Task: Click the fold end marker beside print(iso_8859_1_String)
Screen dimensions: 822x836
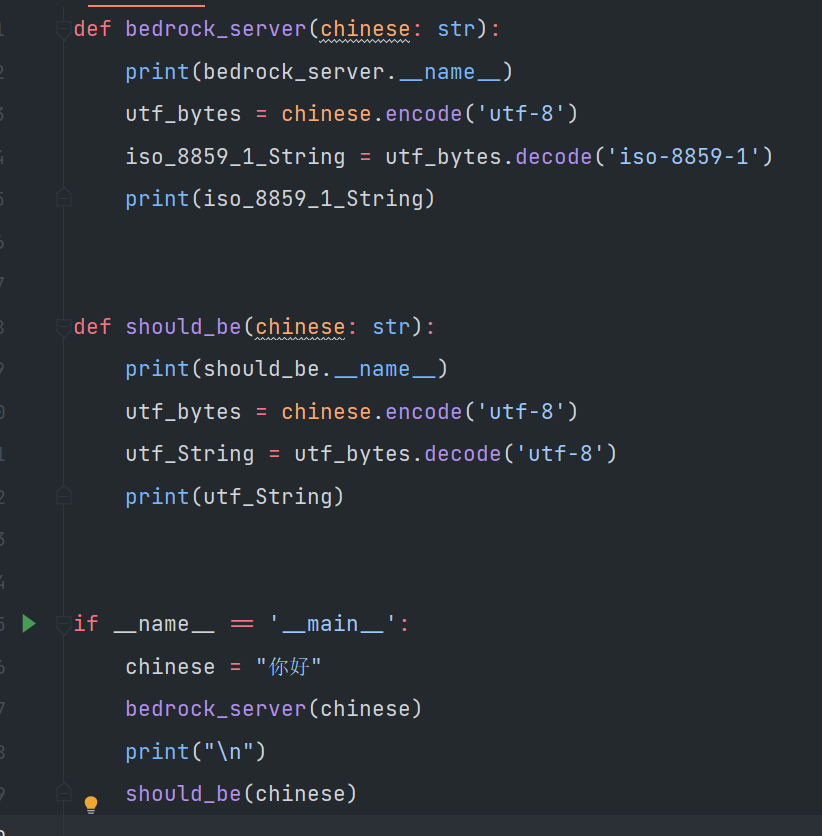Action: (x=63, y=197)
